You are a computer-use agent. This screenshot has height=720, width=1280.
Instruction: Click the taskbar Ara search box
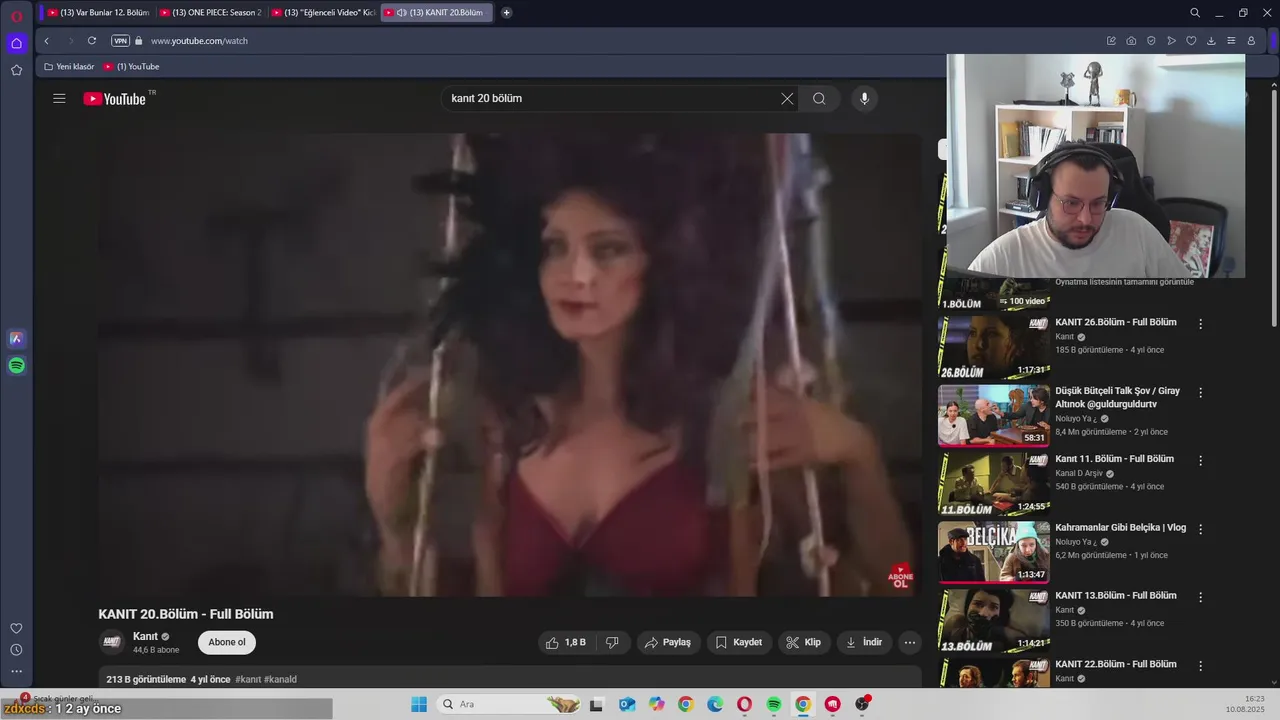(510, 704)
